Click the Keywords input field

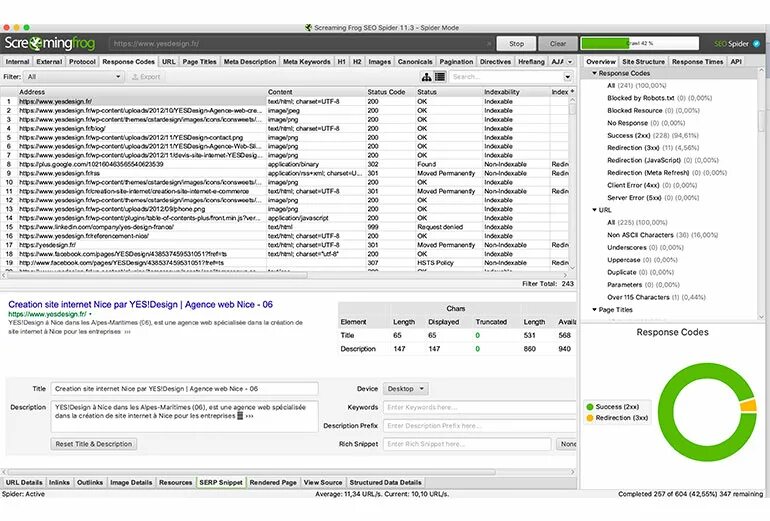click(x=479, y=407)
